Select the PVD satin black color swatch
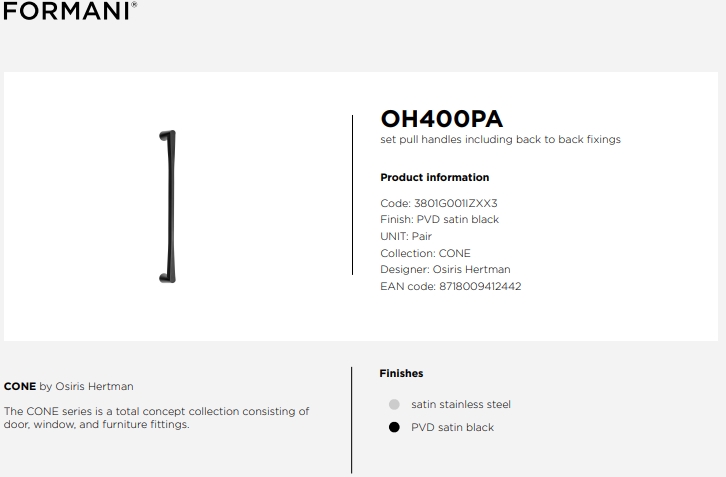The width and height of the screenshot is (726, 477). tap(394, 427)
